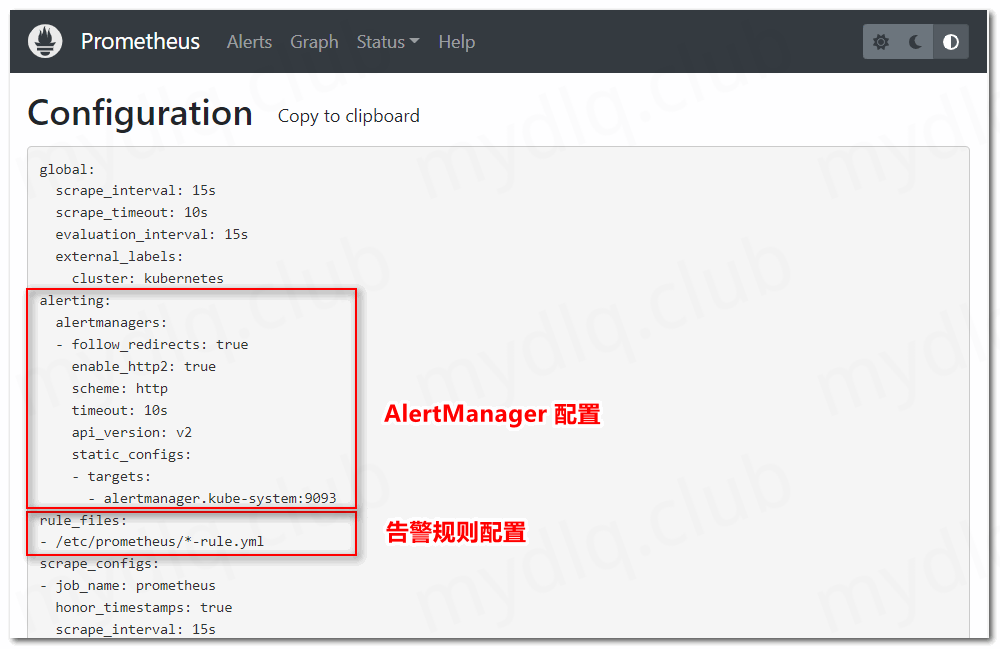Click 'scheme: http' line
This screenshot has height=649, width=1000.
(x=120, y=388)
